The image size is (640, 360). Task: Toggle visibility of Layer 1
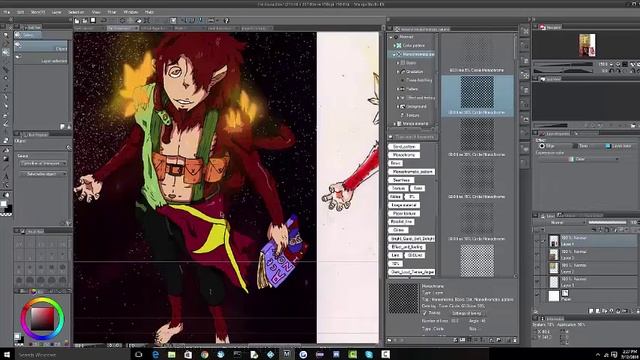pyautogui.click(x=538, y=282)
